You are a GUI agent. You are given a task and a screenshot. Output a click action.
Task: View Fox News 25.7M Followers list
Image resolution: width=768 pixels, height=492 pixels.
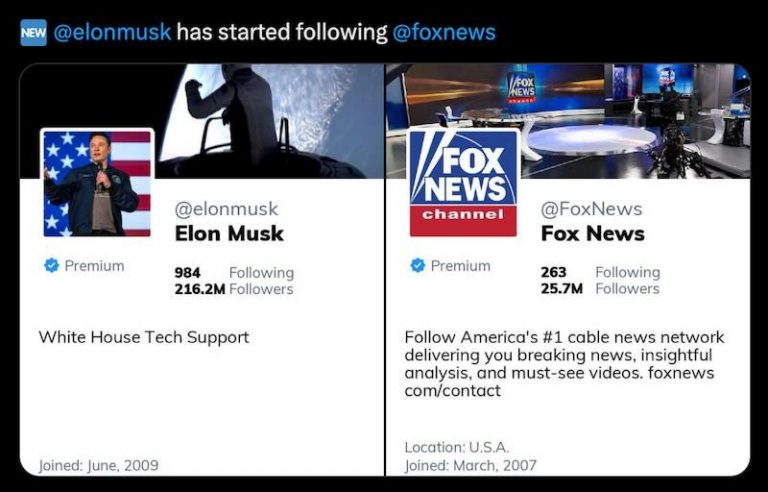600,288
